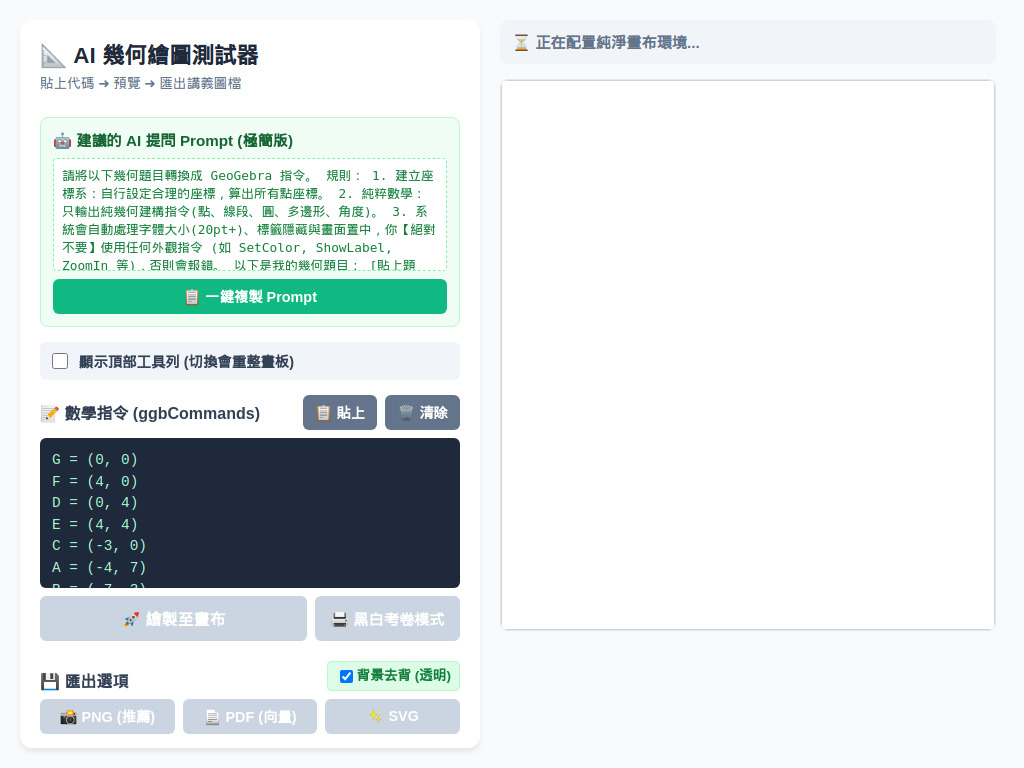
Task: Click the sparkle icon on SVG button
Action: [x=375, y=716]
